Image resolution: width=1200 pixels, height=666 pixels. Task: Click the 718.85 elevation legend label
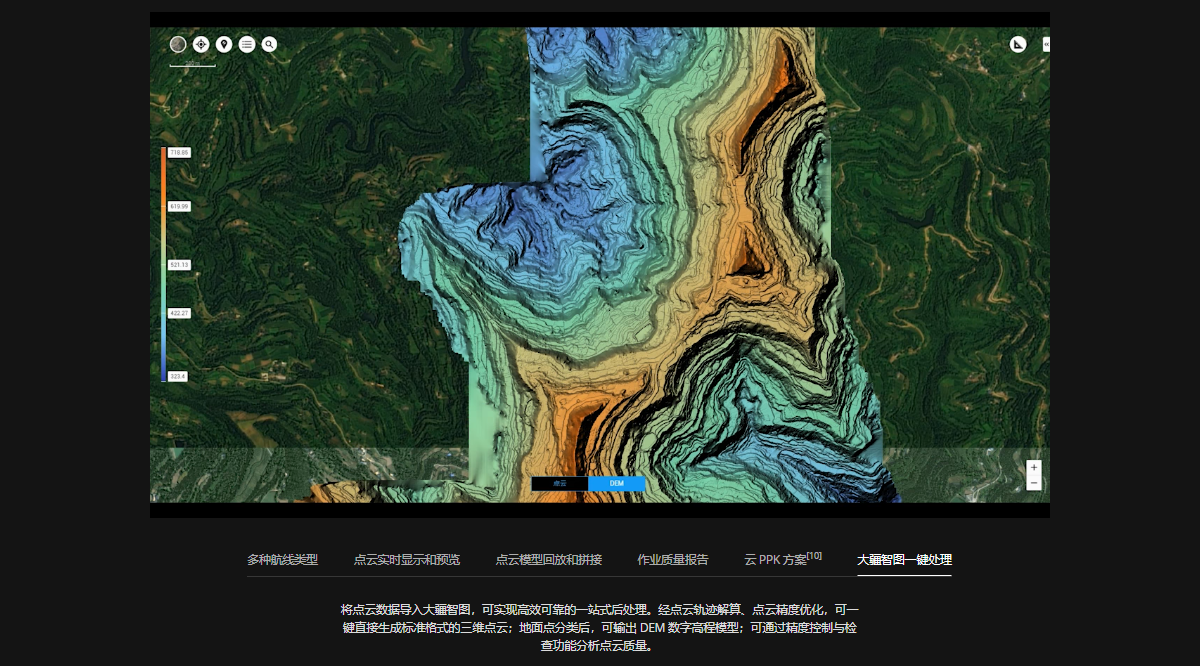(x=179, y=152)
